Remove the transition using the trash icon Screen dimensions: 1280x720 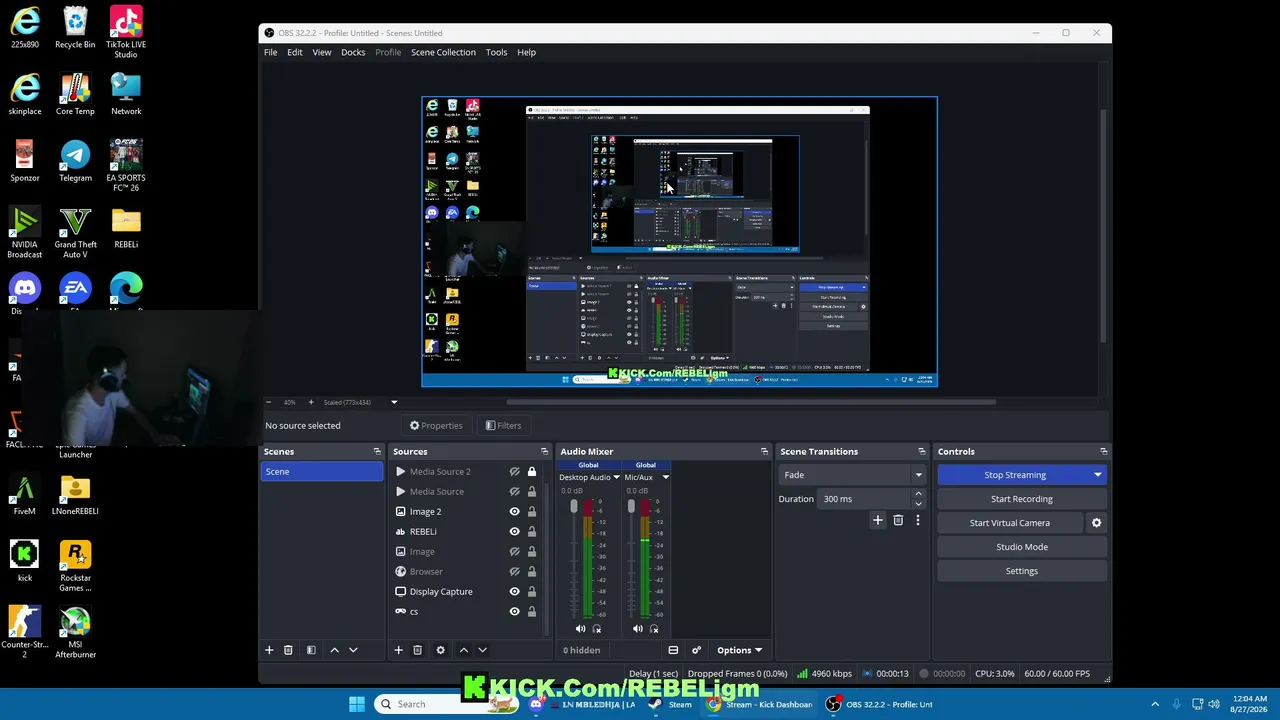(898, 520)
